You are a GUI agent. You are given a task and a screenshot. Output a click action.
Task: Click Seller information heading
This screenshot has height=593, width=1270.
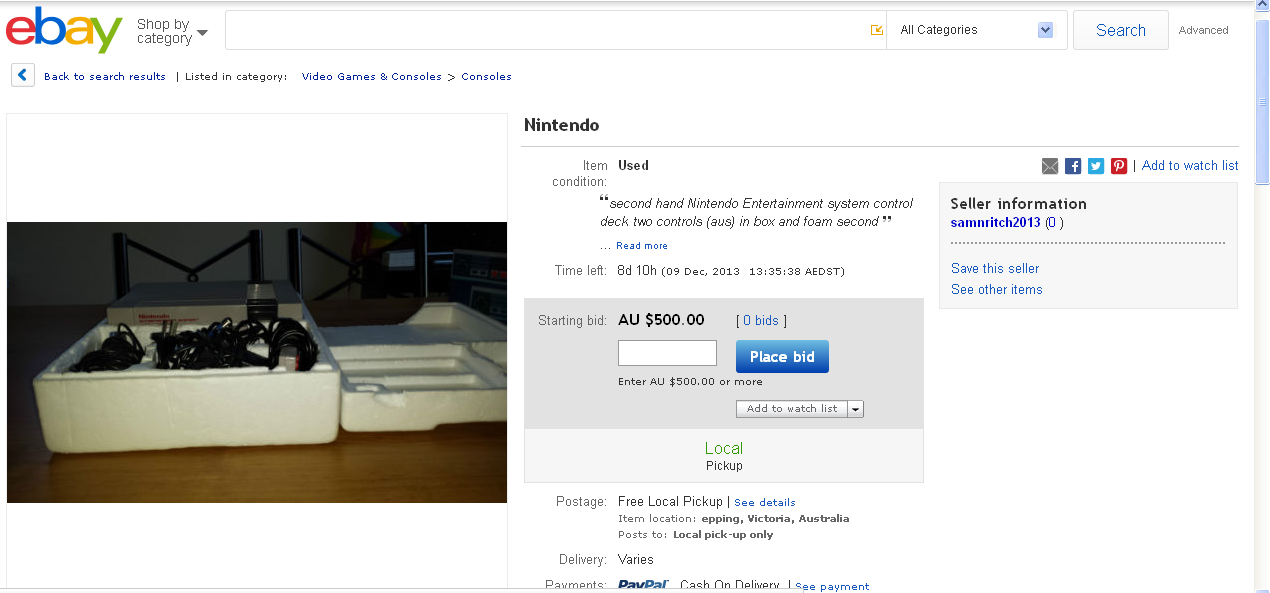tap(1018, 203)
